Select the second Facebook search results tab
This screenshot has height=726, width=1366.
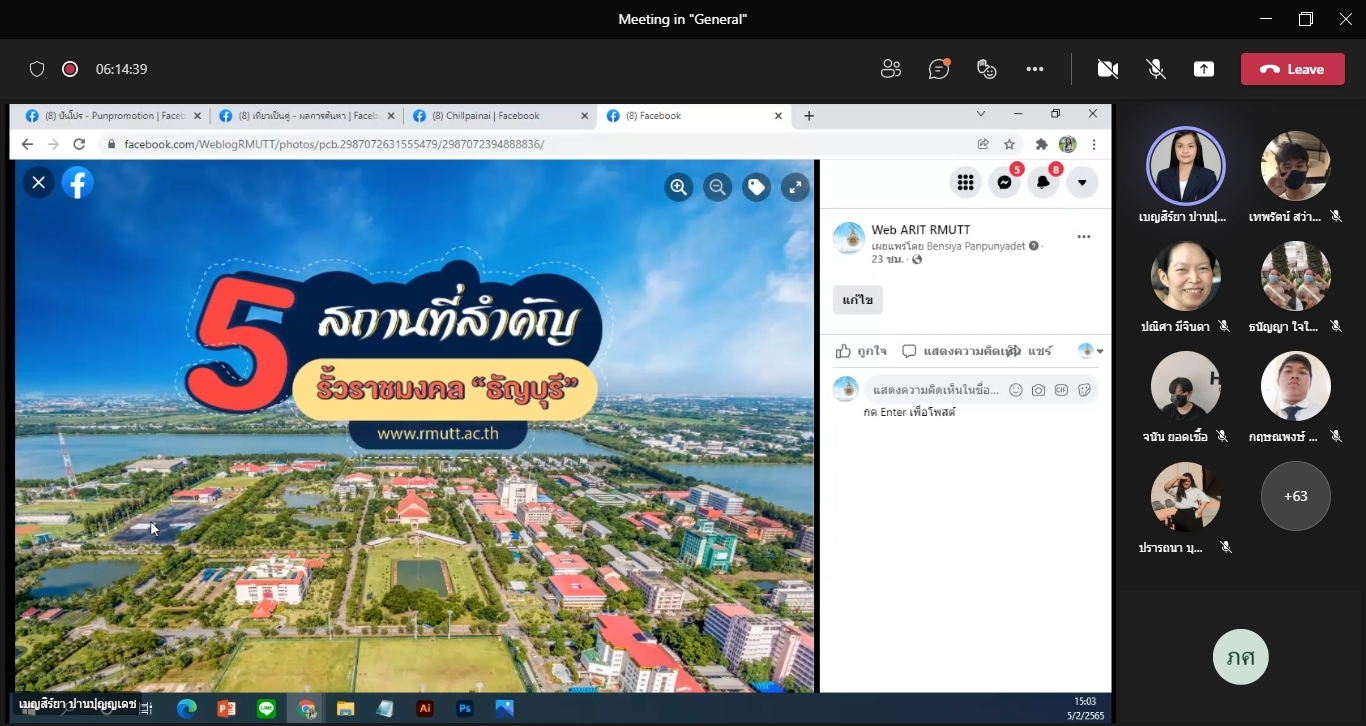click(x=305, y=116)
